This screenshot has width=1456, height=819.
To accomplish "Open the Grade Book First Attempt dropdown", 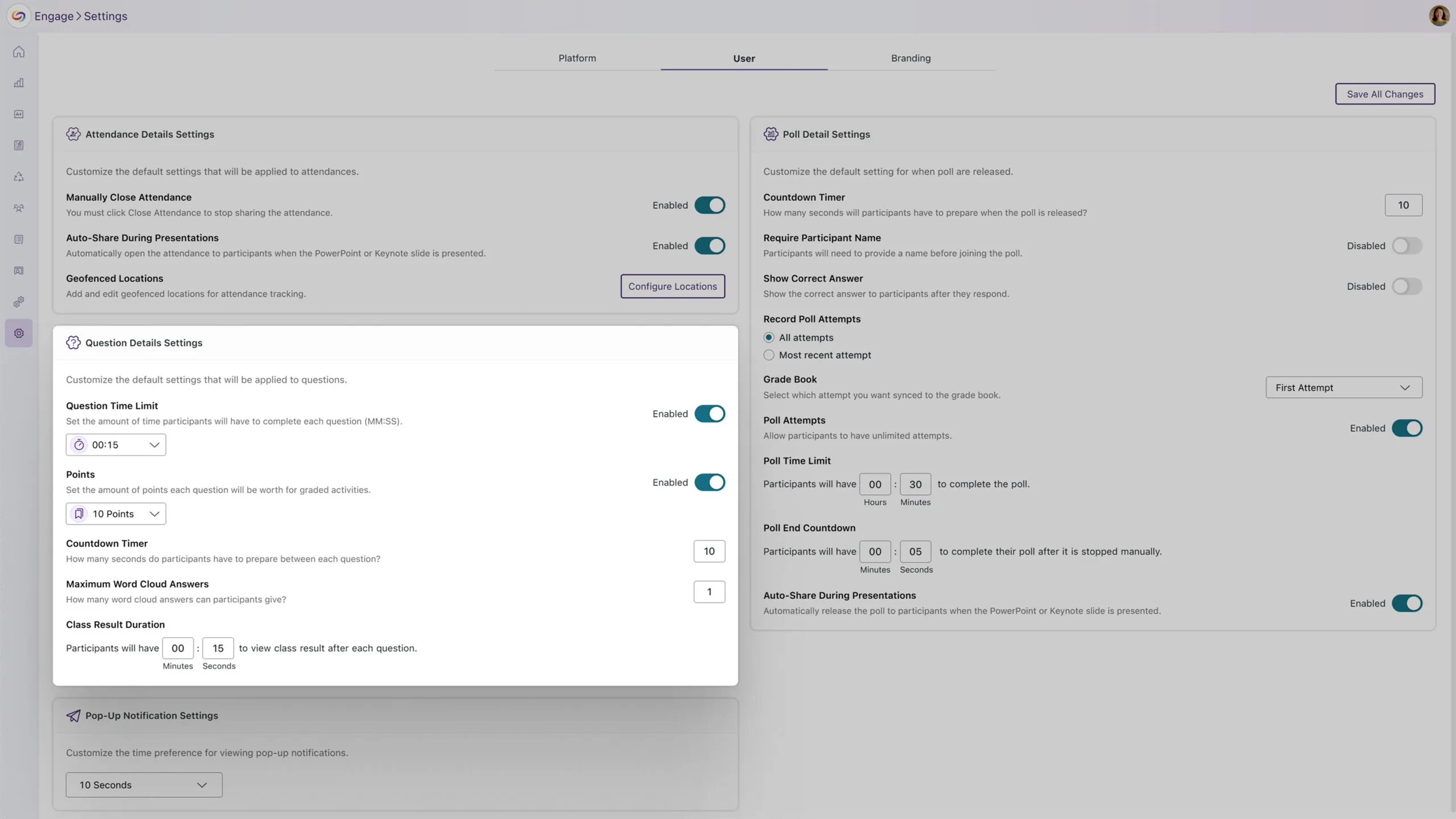I will (1343, 387).
